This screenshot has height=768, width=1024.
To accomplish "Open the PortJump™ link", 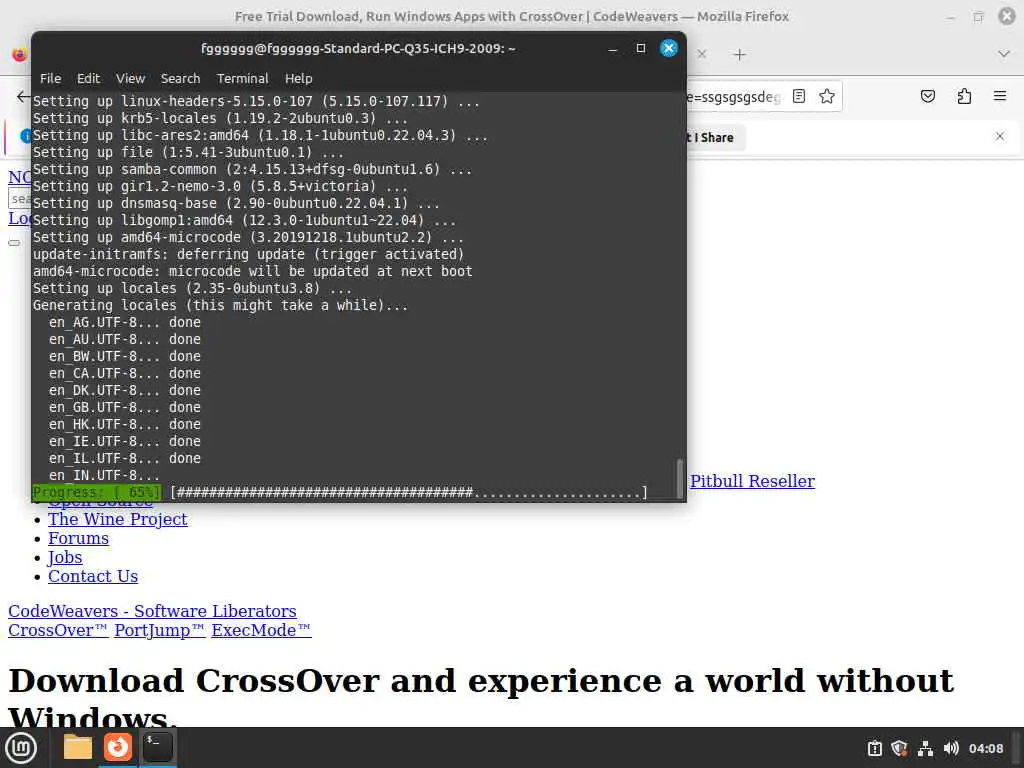I will (x=159, y=630).
